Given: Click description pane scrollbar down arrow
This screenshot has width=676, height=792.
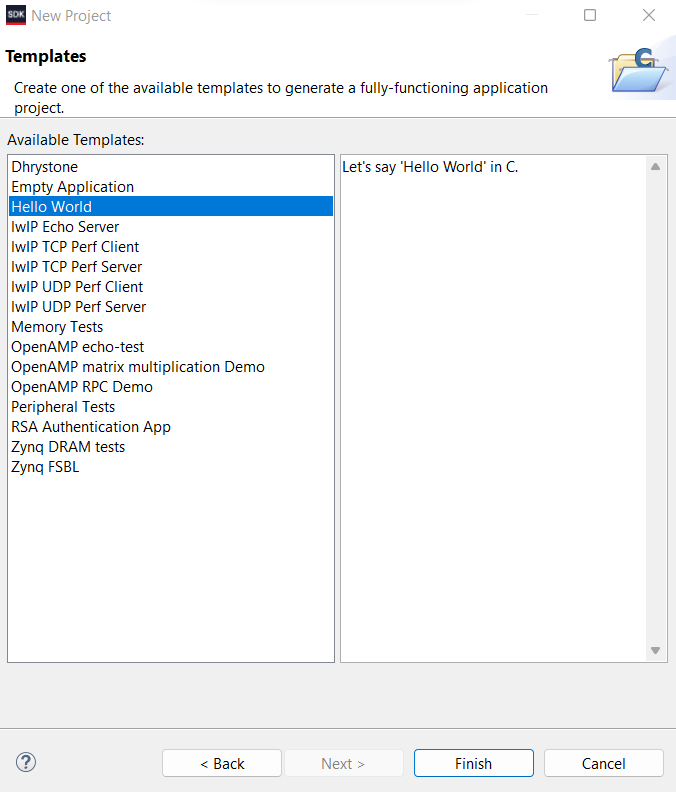Looking at the screenshot, I should [x=656, y=651].
